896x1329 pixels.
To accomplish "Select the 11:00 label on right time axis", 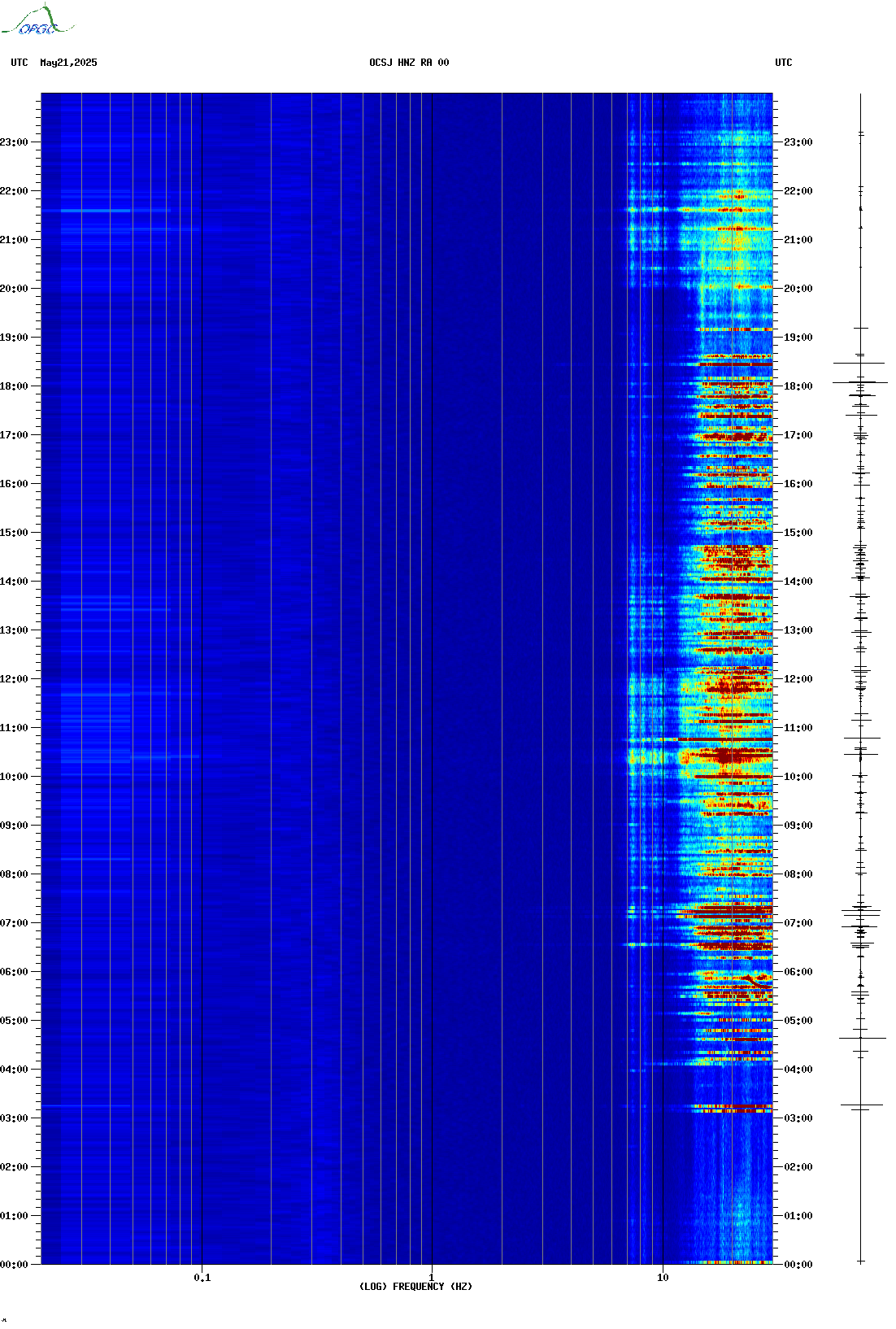I will coord(798,728).
